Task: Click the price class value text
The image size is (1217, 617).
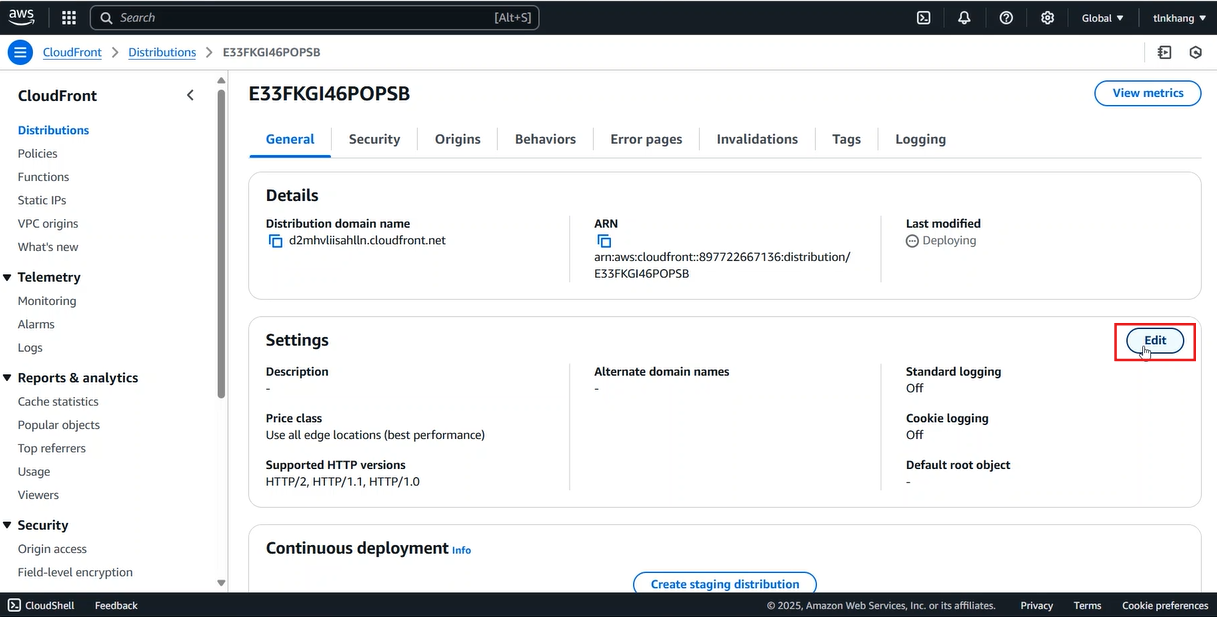Action: coord(375,435)
